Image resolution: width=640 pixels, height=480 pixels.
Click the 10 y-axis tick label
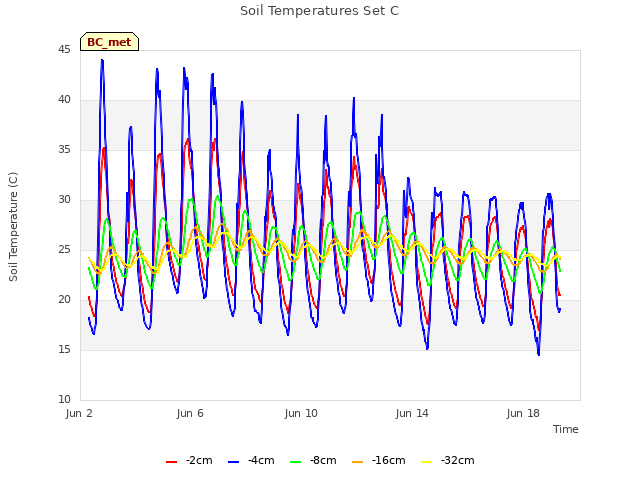coord(64,400)
